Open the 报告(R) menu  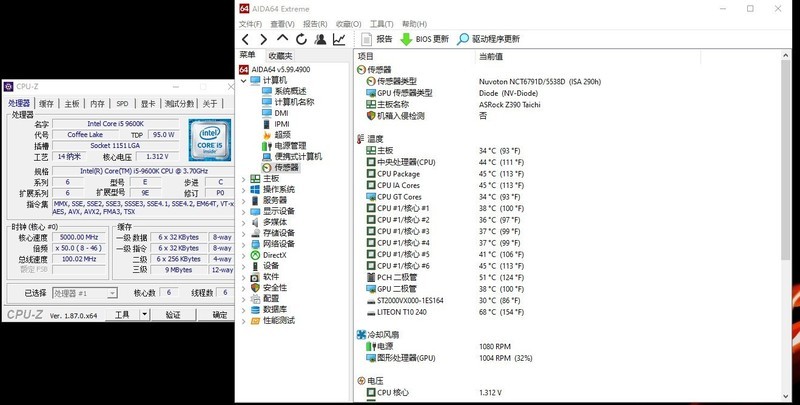pos(315,24)
